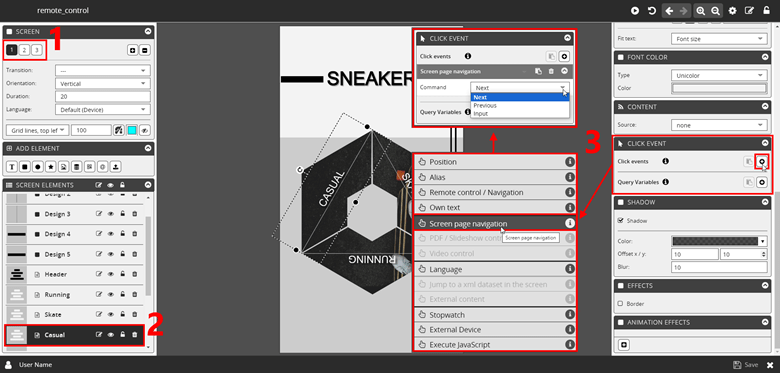This screenshot has width=780, height=373.
Task: Uncheck the Shadow checkbox
Action: point(620,220)
